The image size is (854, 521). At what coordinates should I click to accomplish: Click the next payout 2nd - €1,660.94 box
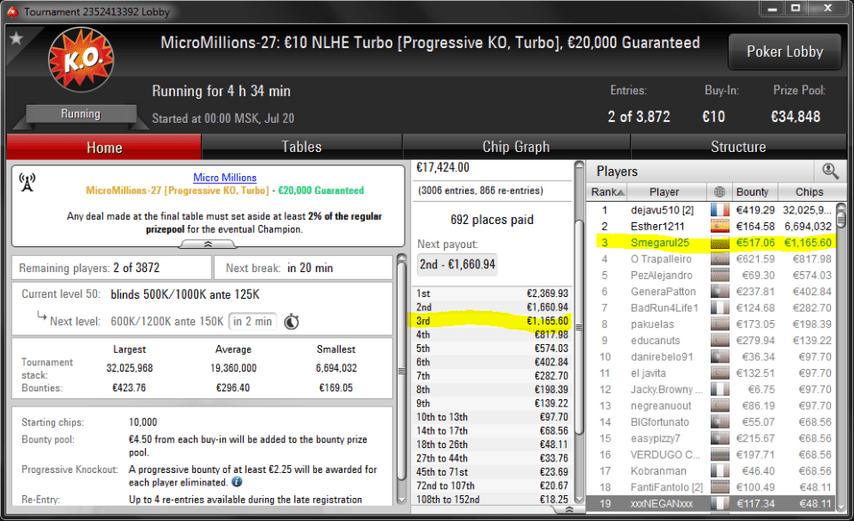click(x=457, y=265)
